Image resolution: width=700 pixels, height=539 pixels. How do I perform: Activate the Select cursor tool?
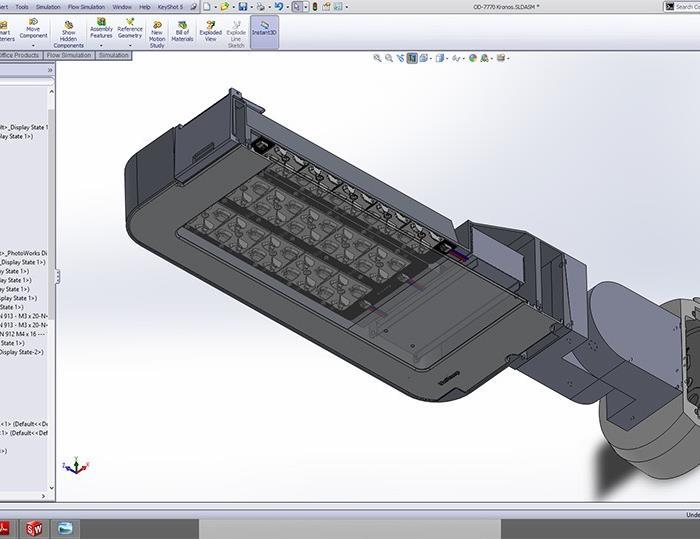(296, 7)
